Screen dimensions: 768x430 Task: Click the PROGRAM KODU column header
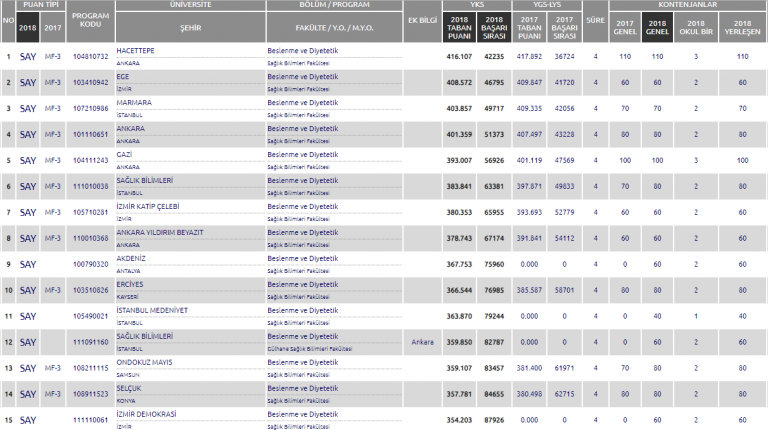91,23
